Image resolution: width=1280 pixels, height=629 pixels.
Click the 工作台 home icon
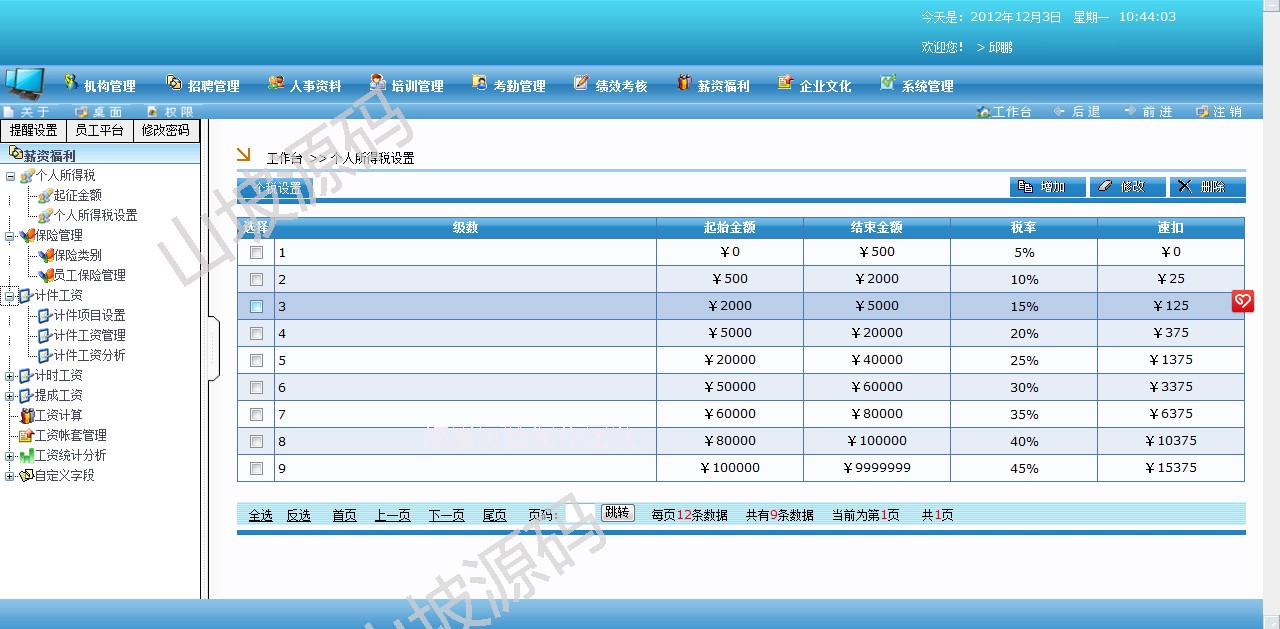tap(983, 112)
